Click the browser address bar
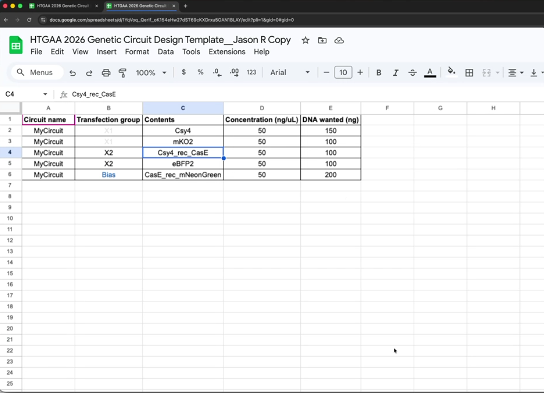 click(172, 20)
